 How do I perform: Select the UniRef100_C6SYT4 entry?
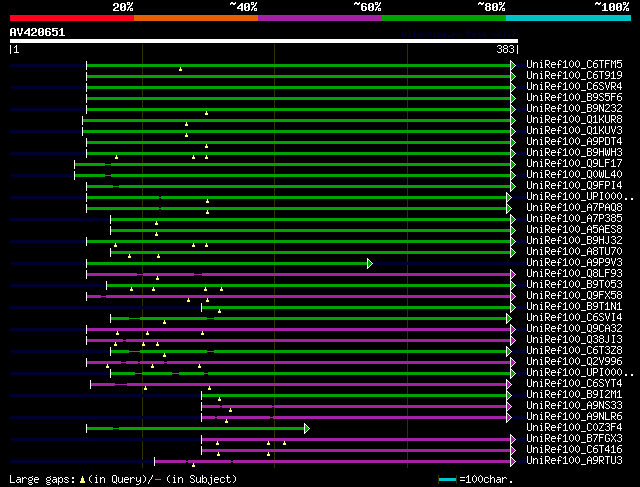click(574, 384)
